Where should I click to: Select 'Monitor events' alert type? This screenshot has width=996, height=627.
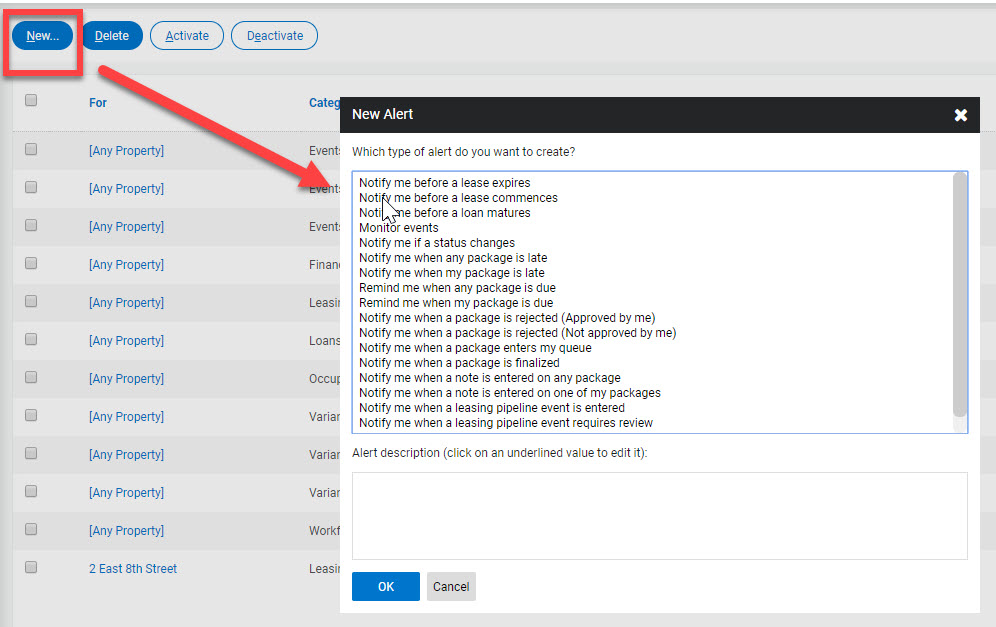coord(398,228)
